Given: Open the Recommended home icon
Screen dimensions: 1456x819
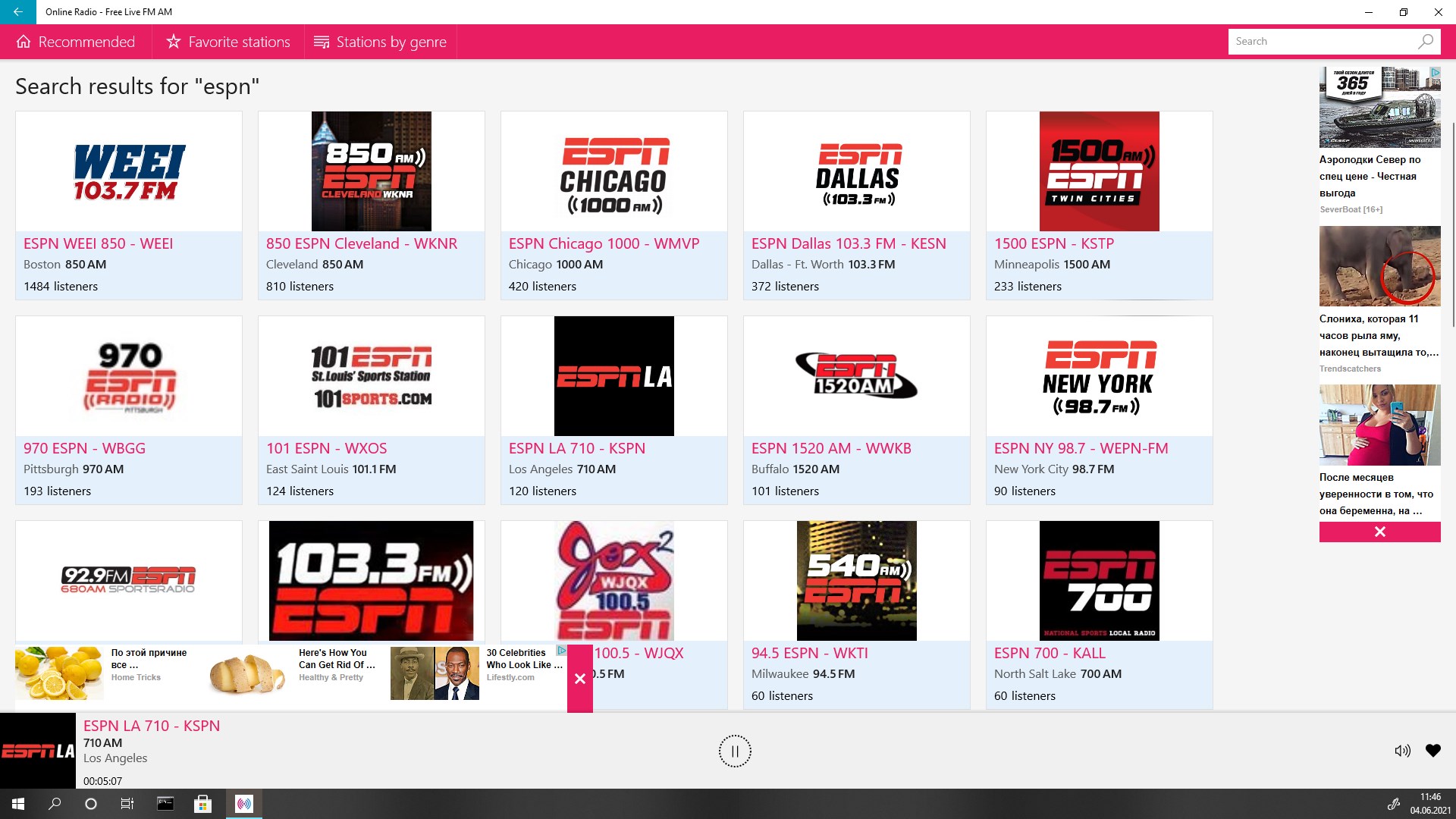Looking at the screenshot, I should click(x=24, y=42).
